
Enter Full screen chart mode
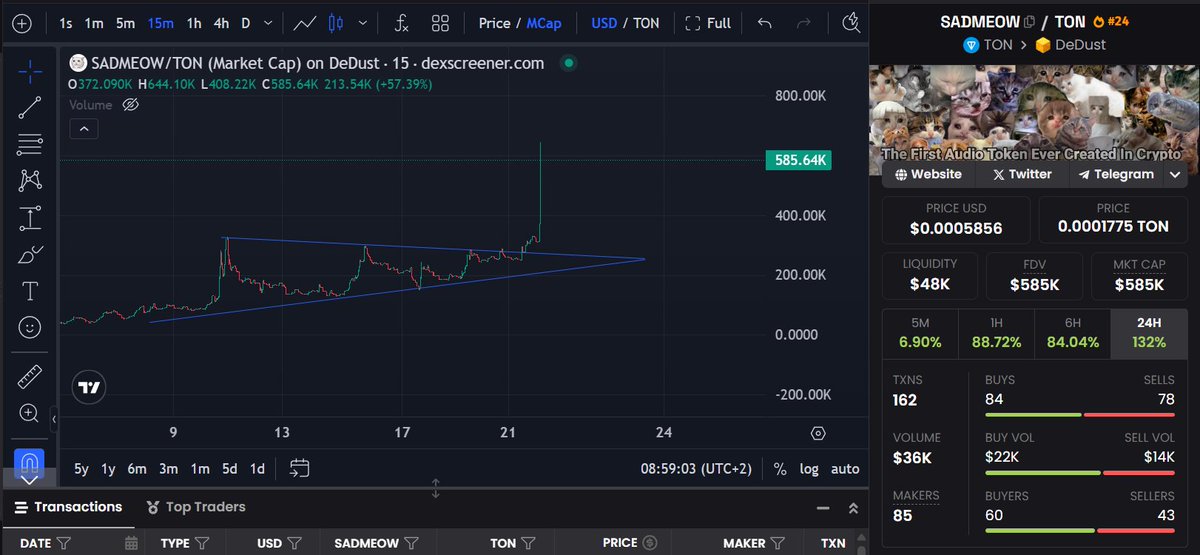click(708, 23)
